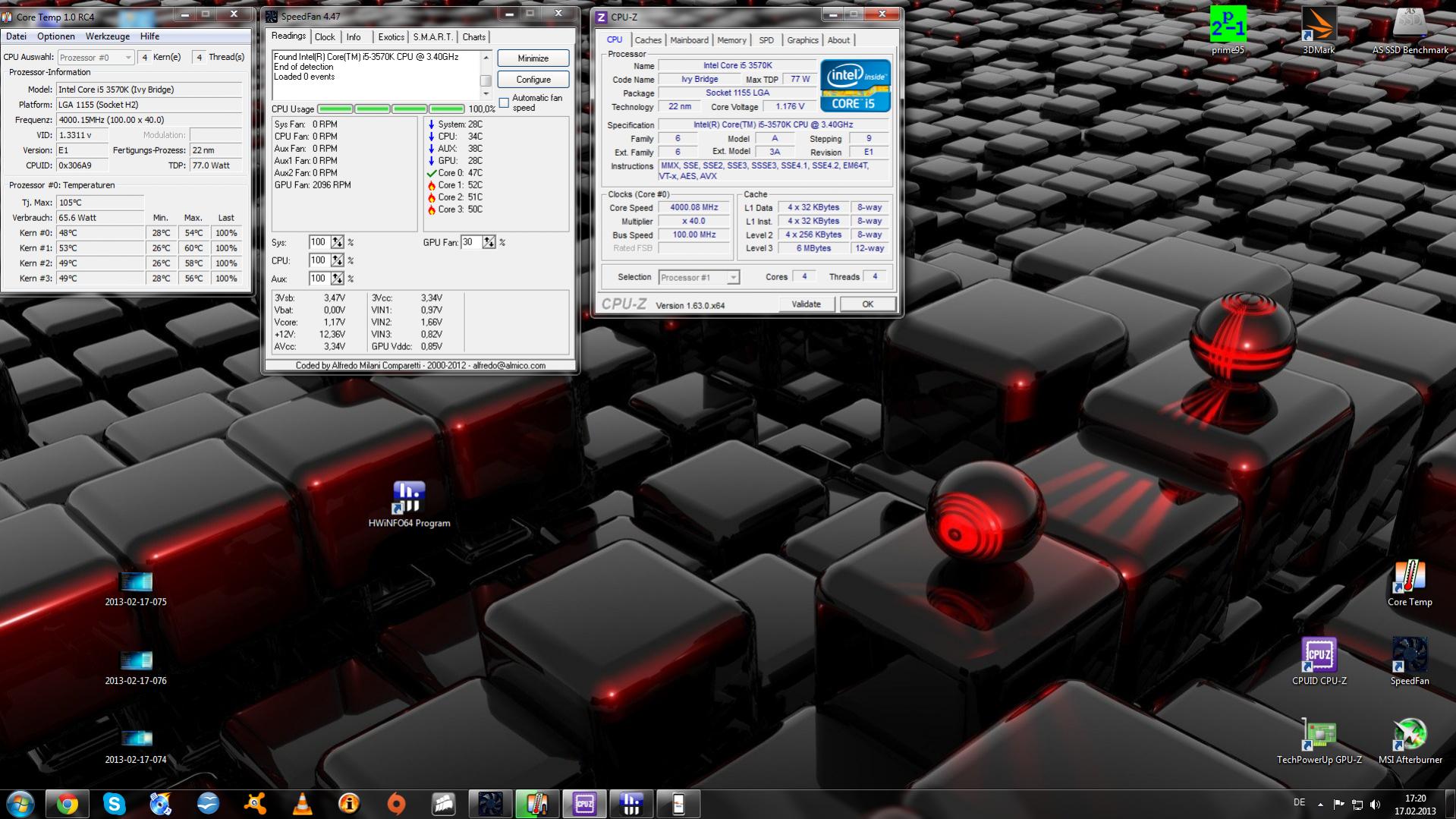Open the Windows Start menu

coord(20,804)
